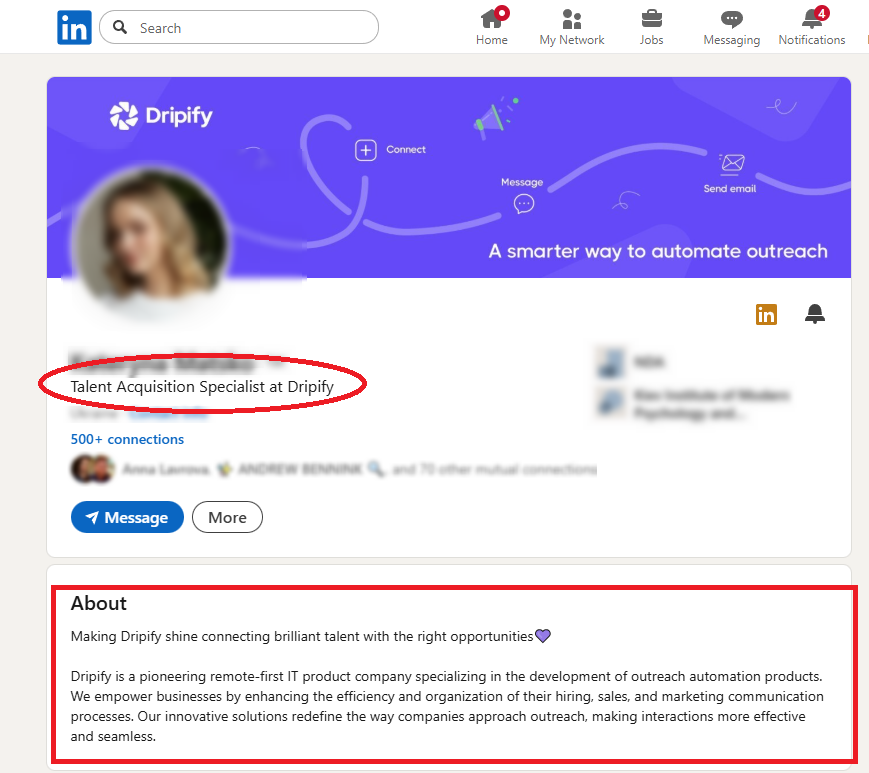Open the 500+ connections link
This screenshot has height=773, width=869.
pyautogui.click(x=127, y=439)
